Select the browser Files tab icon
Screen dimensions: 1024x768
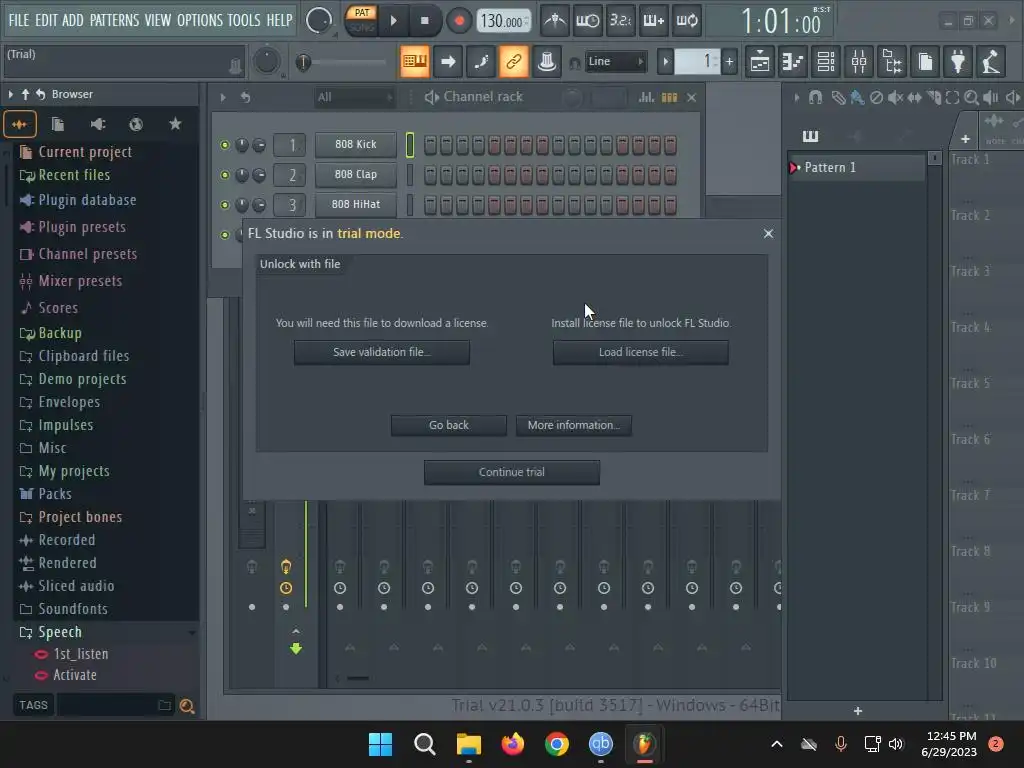(58, 124)
